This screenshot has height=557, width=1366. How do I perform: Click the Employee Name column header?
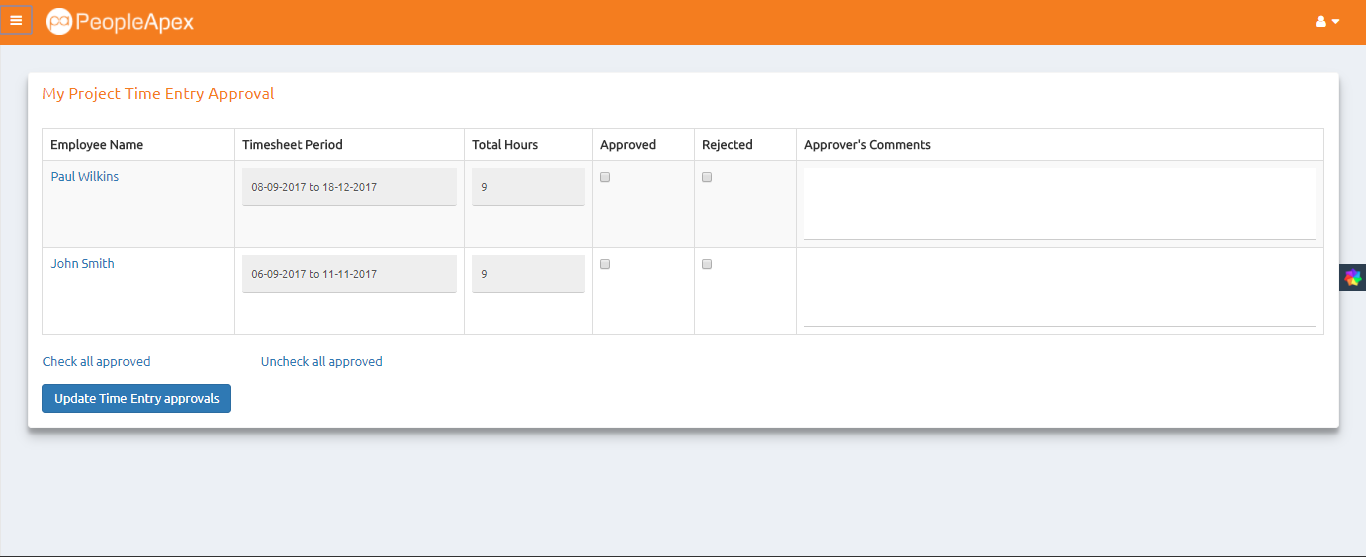point(97,145)
